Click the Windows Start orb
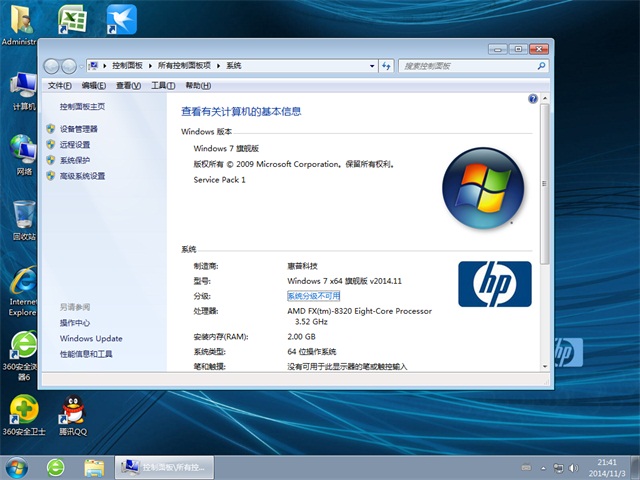Image resolution: width=640 pixels, height=480 pixels. [17, 467]
